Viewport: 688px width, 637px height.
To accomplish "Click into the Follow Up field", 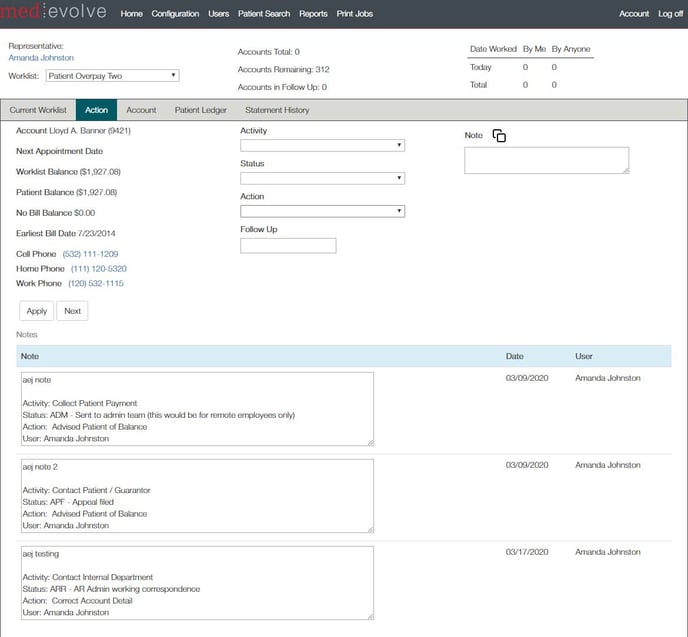I will (x=288, y=246).
